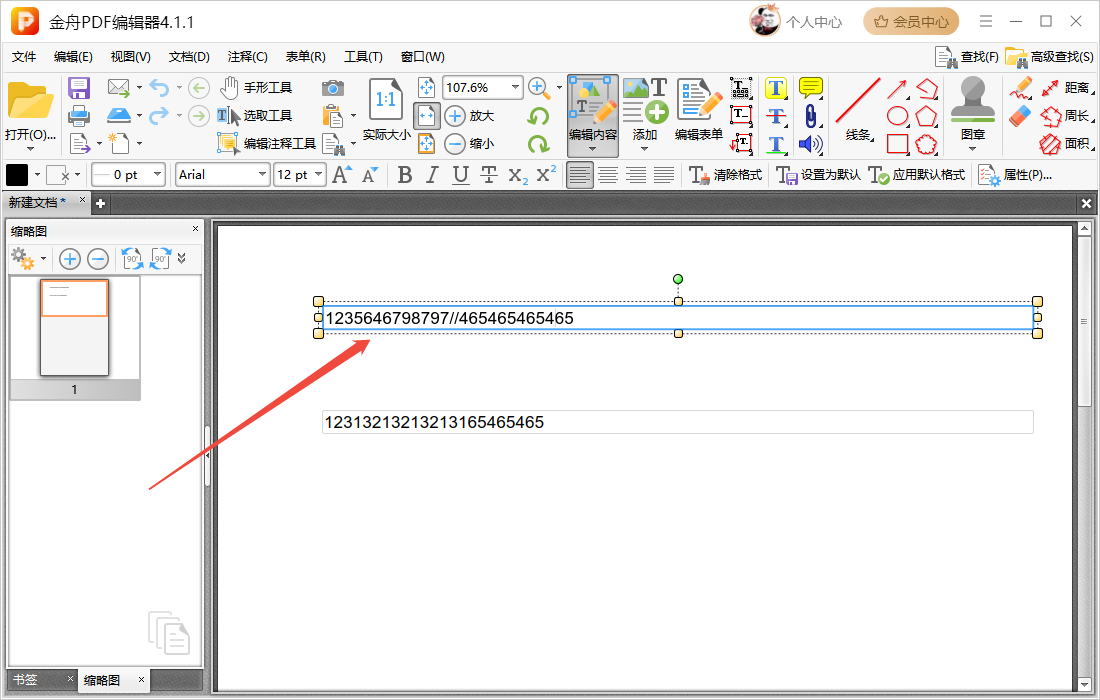Toggle underline text formatting
This screenshot has width=1100, height=700.
(x=460, y=175)
